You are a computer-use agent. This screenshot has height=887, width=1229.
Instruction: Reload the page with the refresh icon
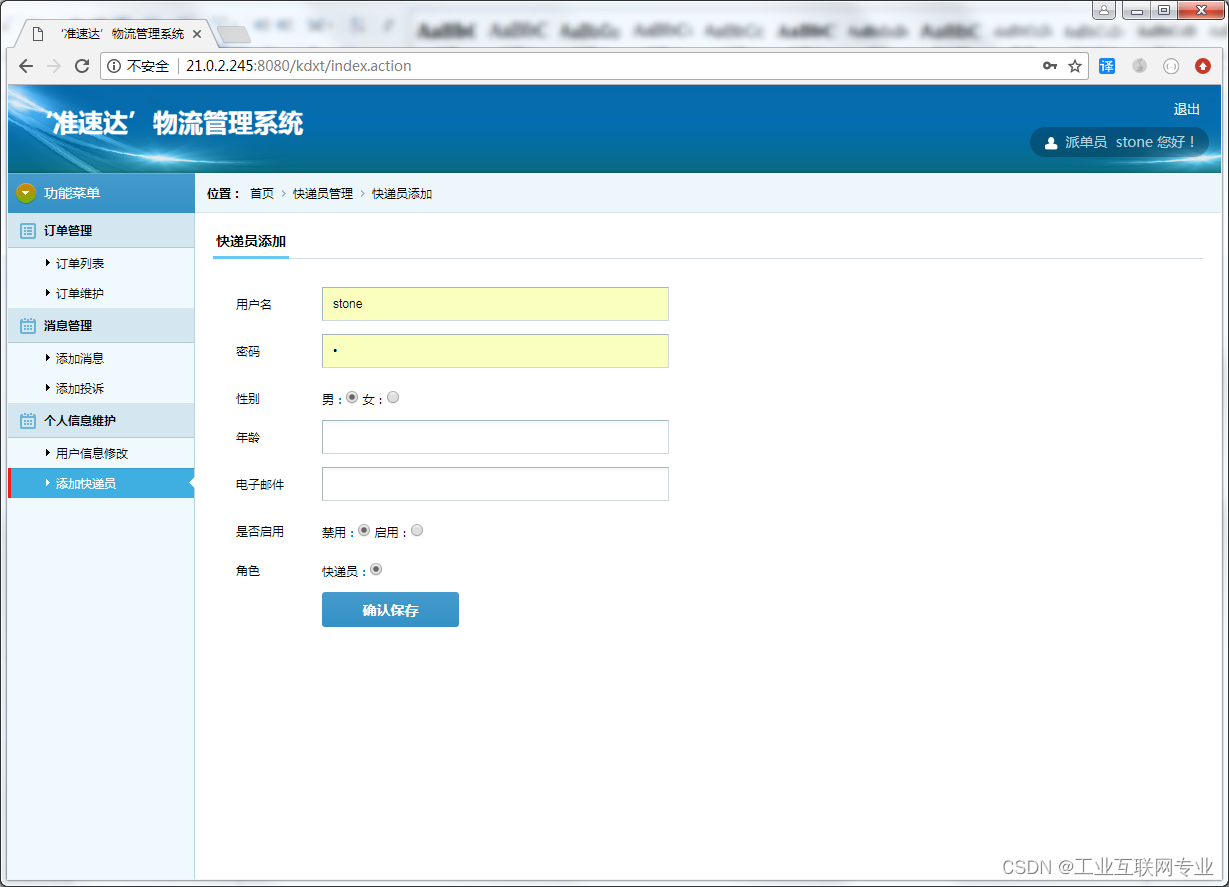pos(82,66)
